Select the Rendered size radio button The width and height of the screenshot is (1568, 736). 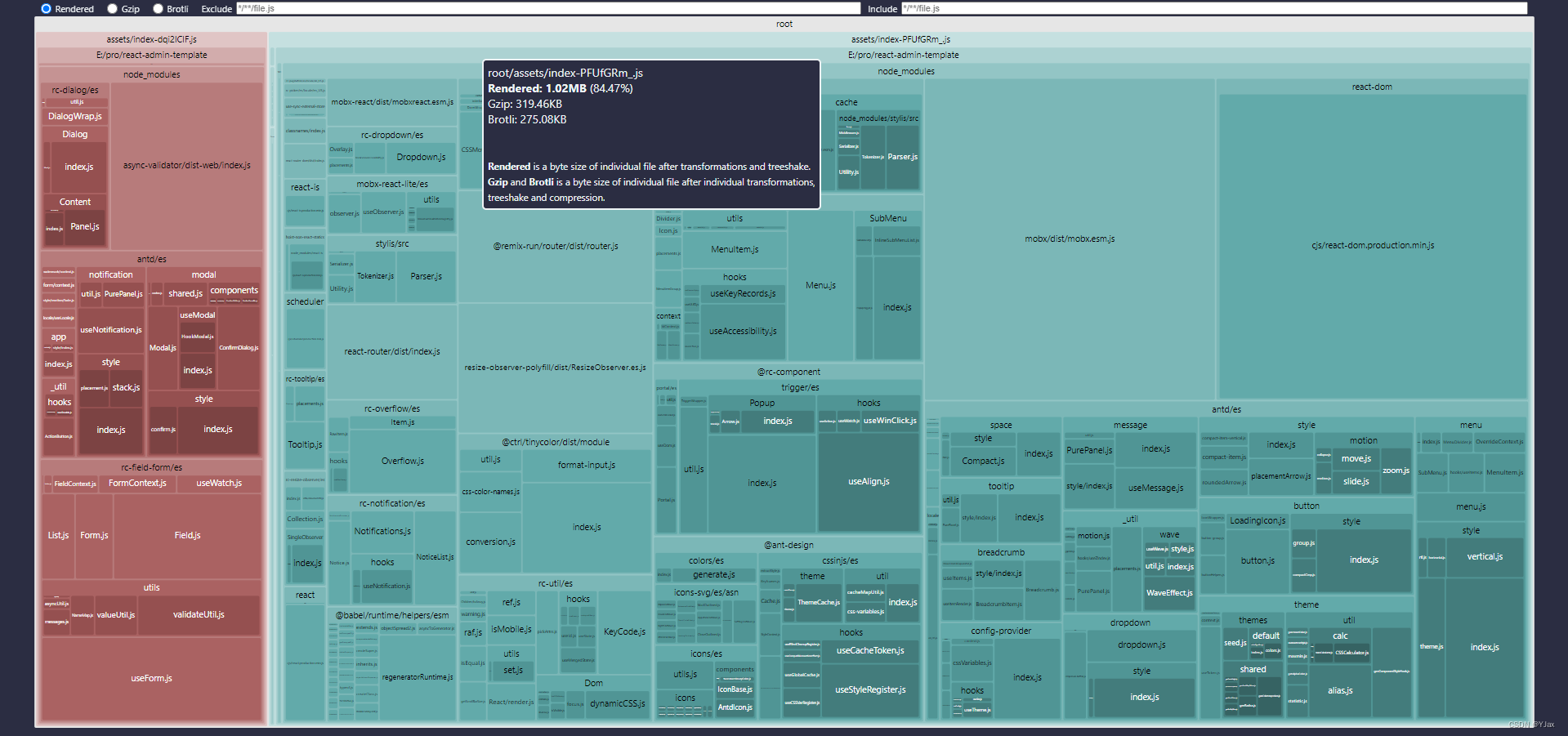pyautogui.click(x=46, y=8)
